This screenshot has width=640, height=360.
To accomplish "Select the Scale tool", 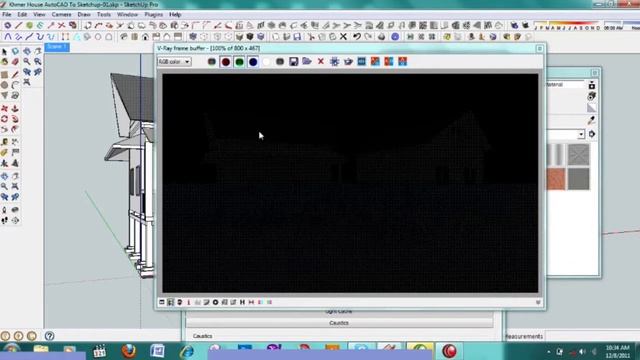I will (4, 129).
